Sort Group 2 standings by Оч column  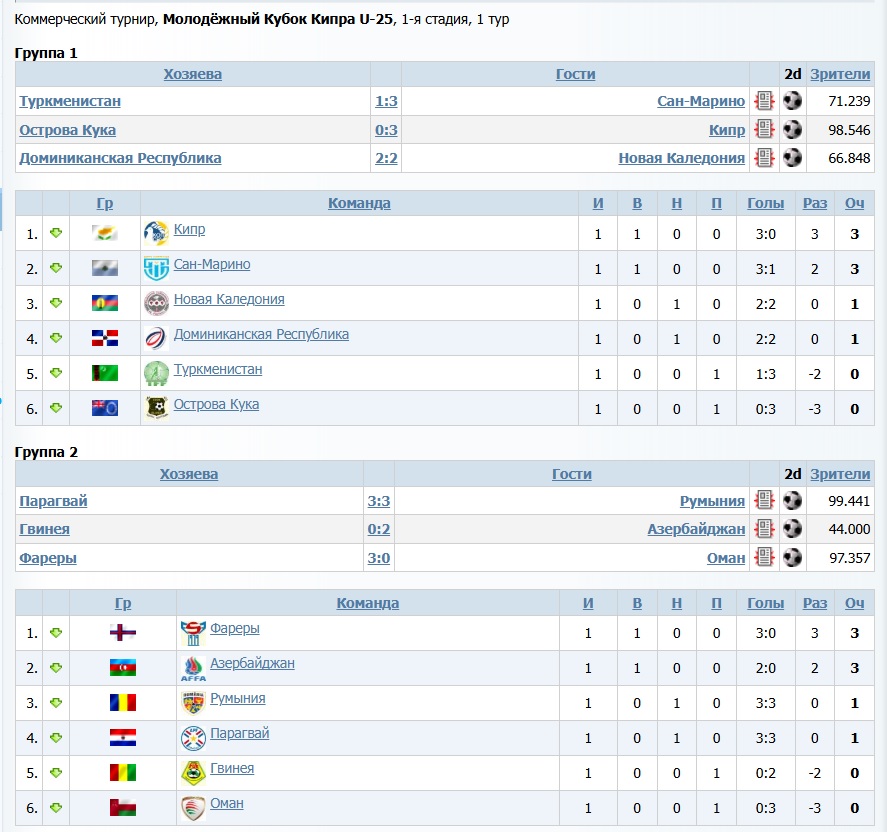pos(854,603)
